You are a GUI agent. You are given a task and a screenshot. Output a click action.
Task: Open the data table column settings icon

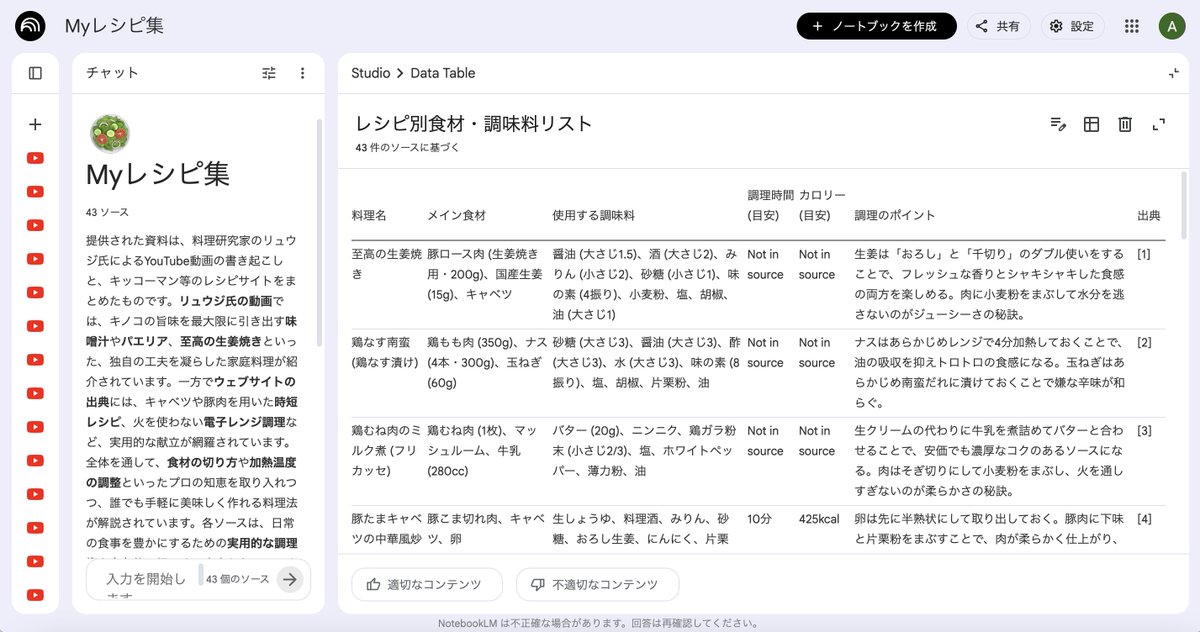coord(1091,124)
